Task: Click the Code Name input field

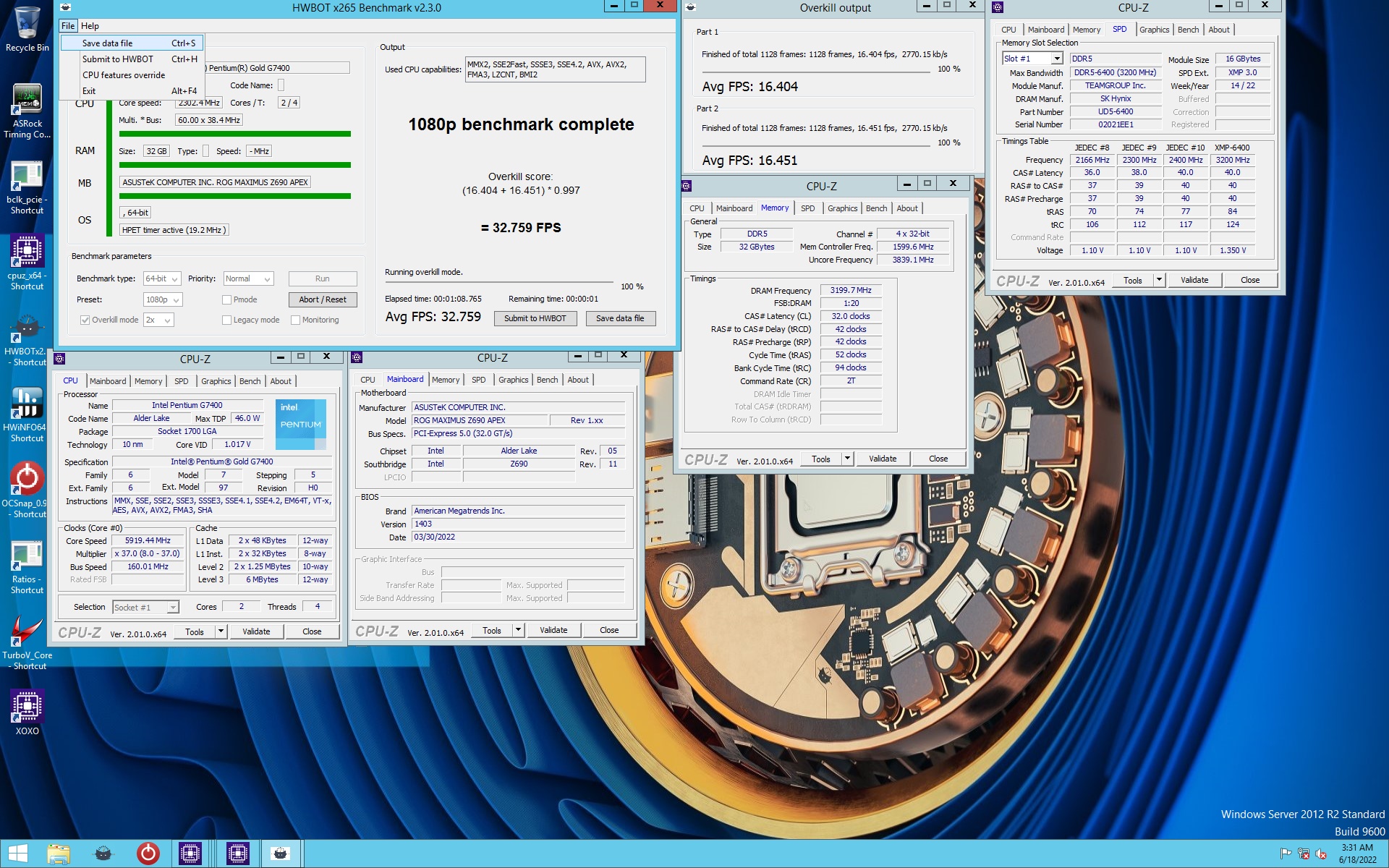Action: 281,85
